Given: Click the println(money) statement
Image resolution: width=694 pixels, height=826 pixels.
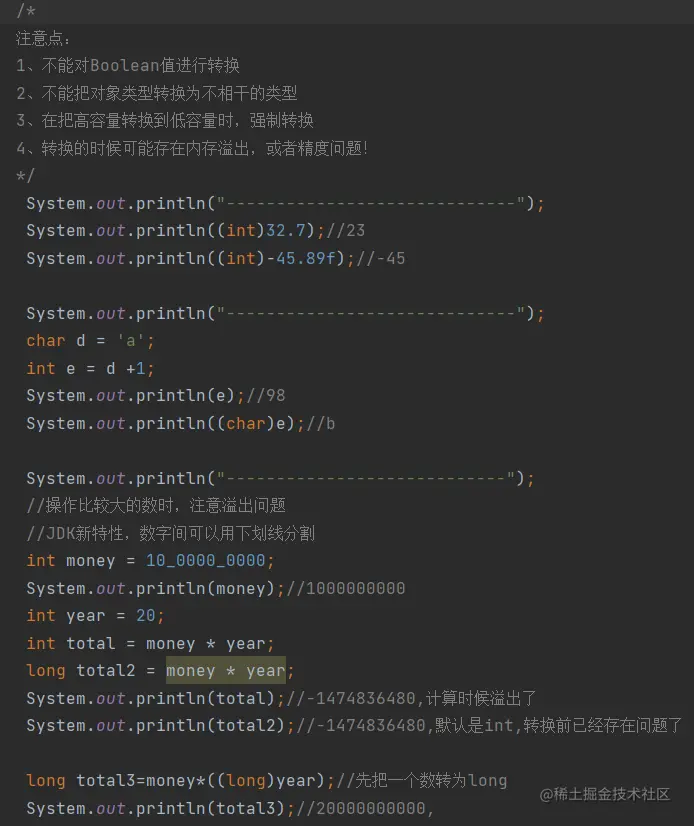Looking at the screenshot, I should tap(150, 588).
